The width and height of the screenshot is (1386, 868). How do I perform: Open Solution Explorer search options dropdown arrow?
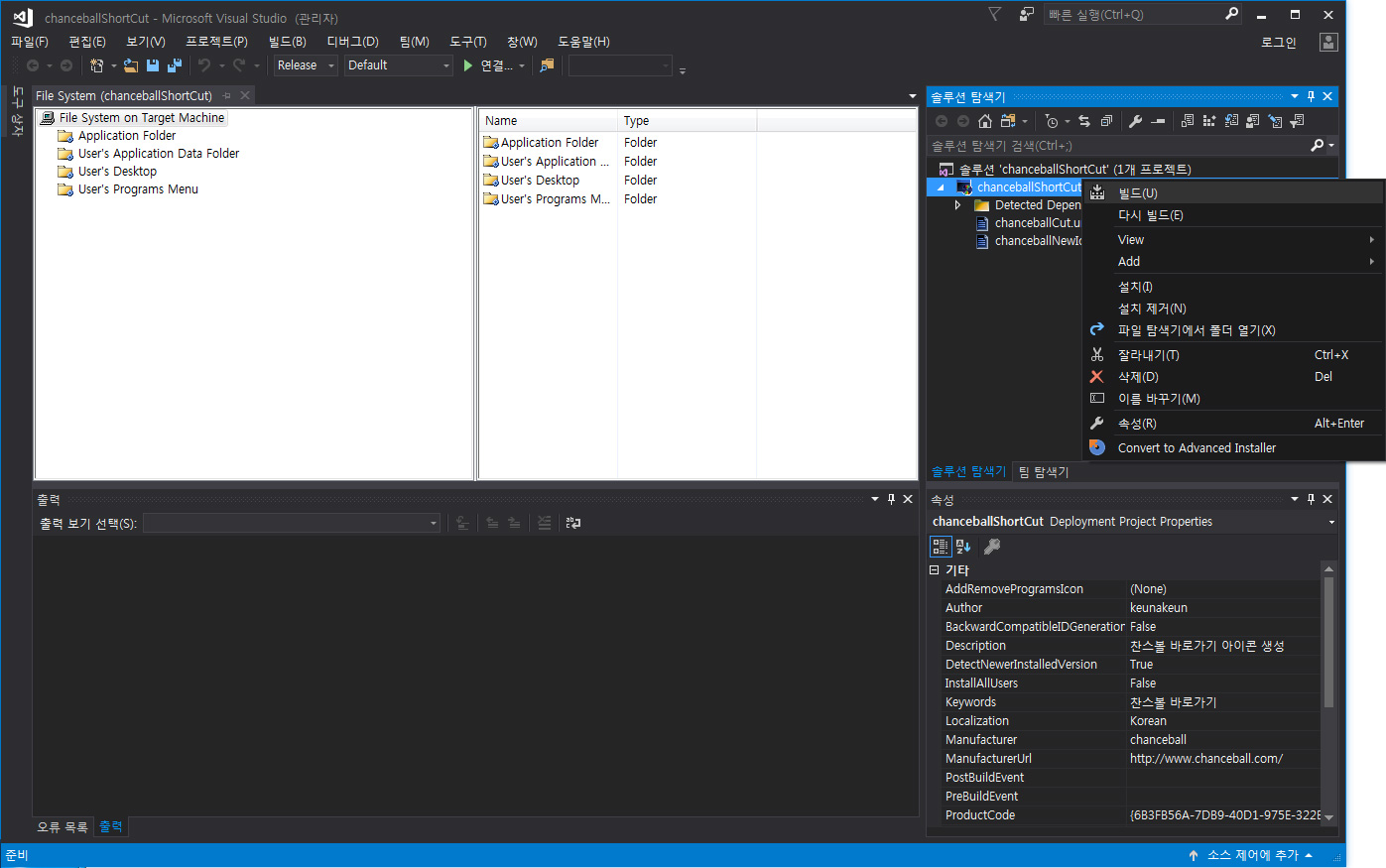(x=1331, y=146)
